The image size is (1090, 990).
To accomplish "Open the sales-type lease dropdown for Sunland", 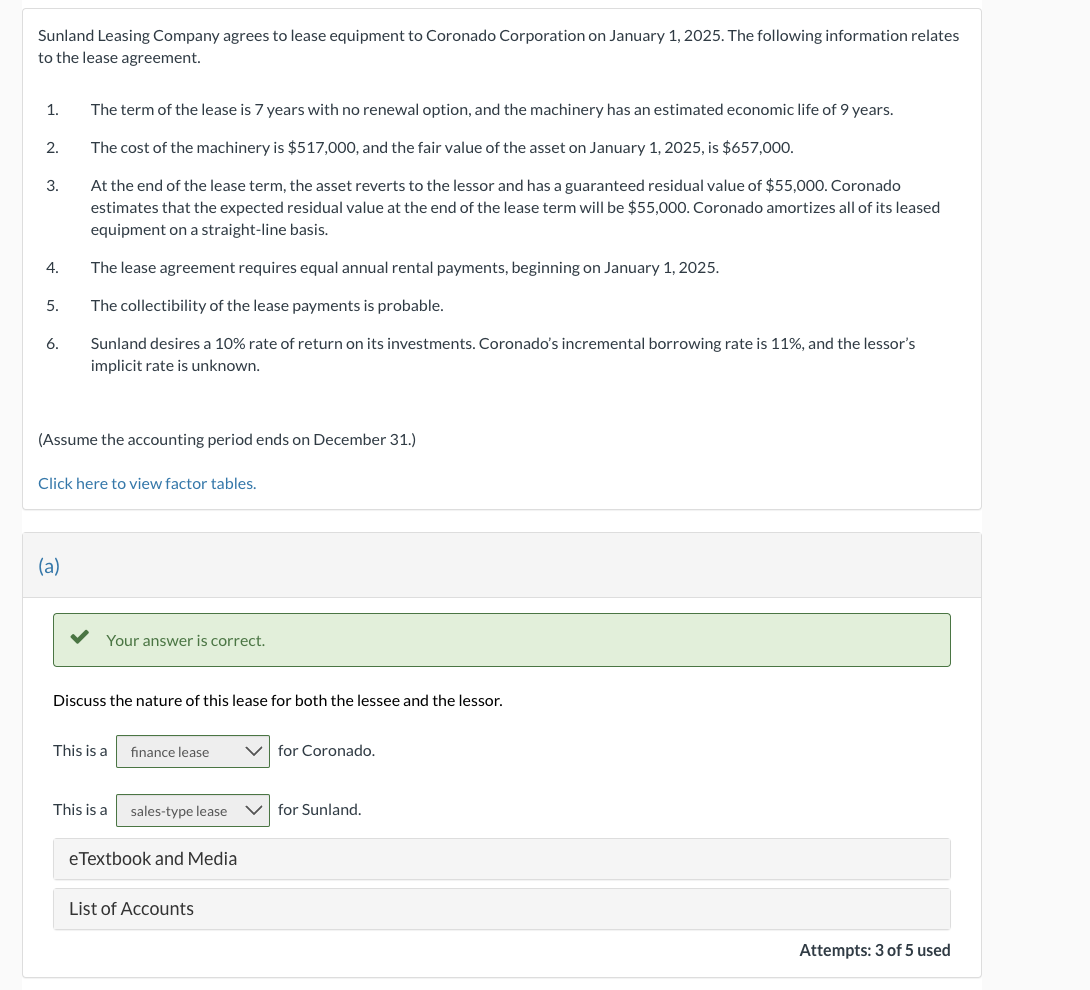I will 193,811.
